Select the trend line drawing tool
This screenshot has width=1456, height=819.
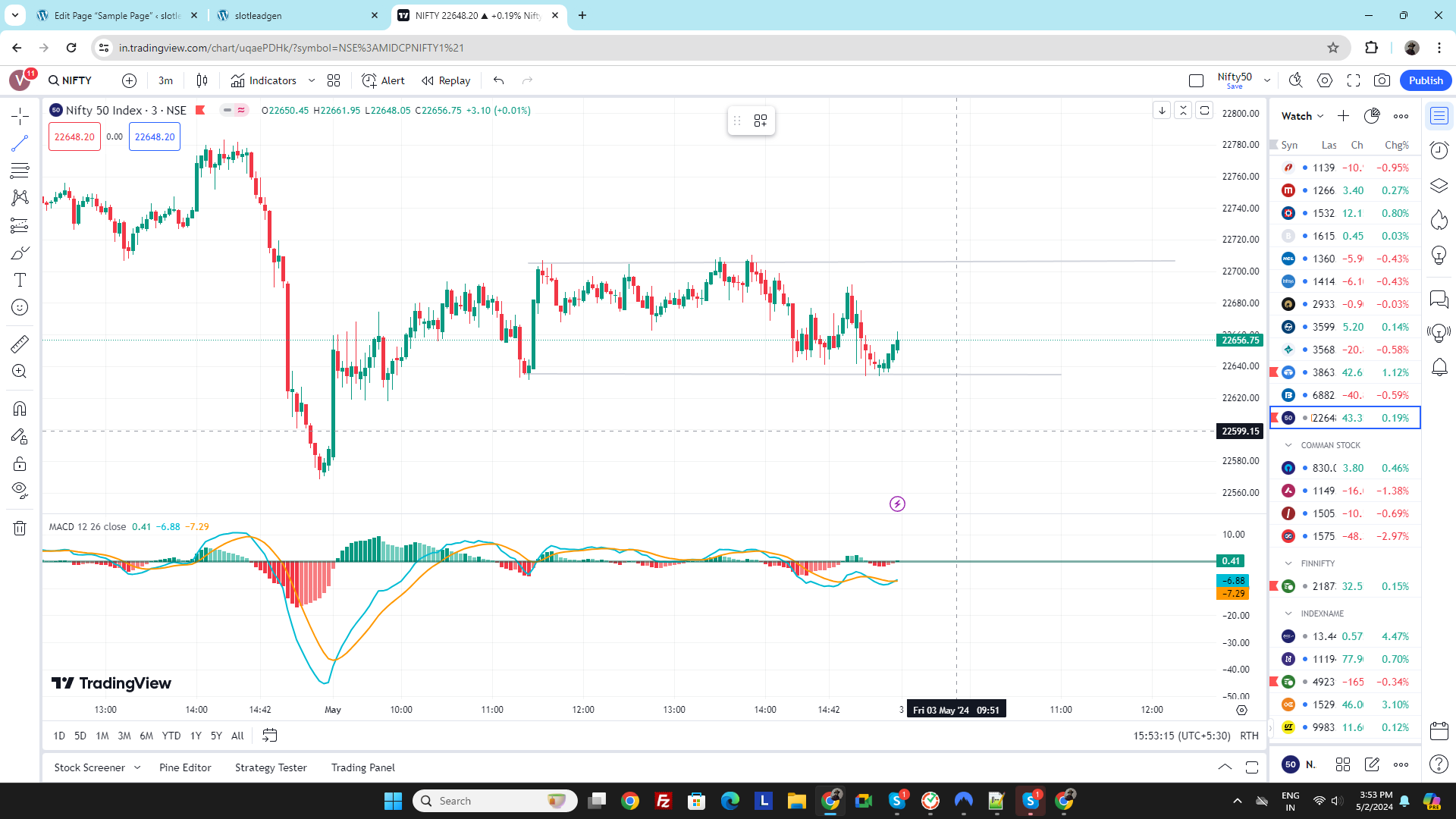click(20, 143)
